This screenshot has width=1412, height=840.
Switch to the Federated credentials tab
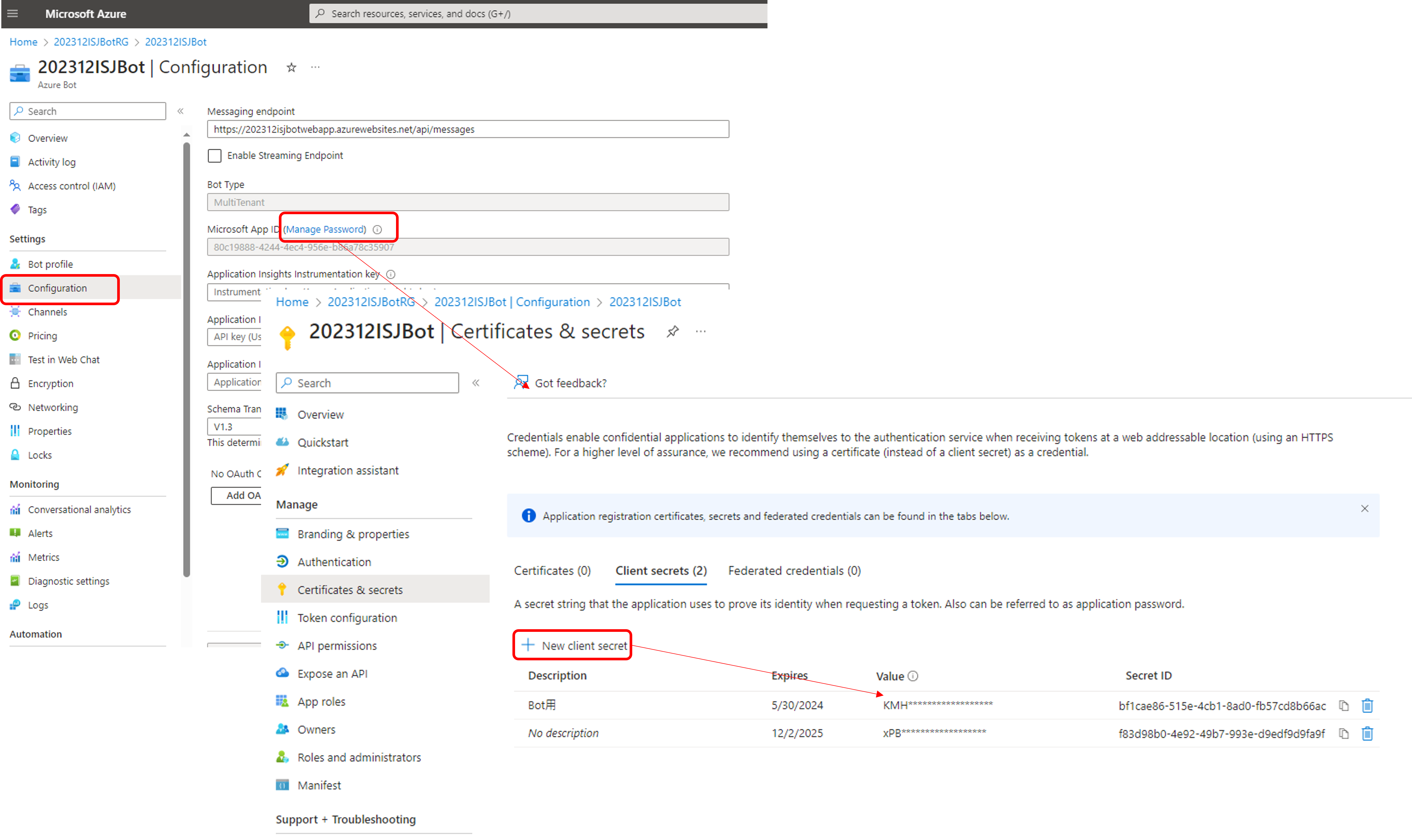pos(794,571)
